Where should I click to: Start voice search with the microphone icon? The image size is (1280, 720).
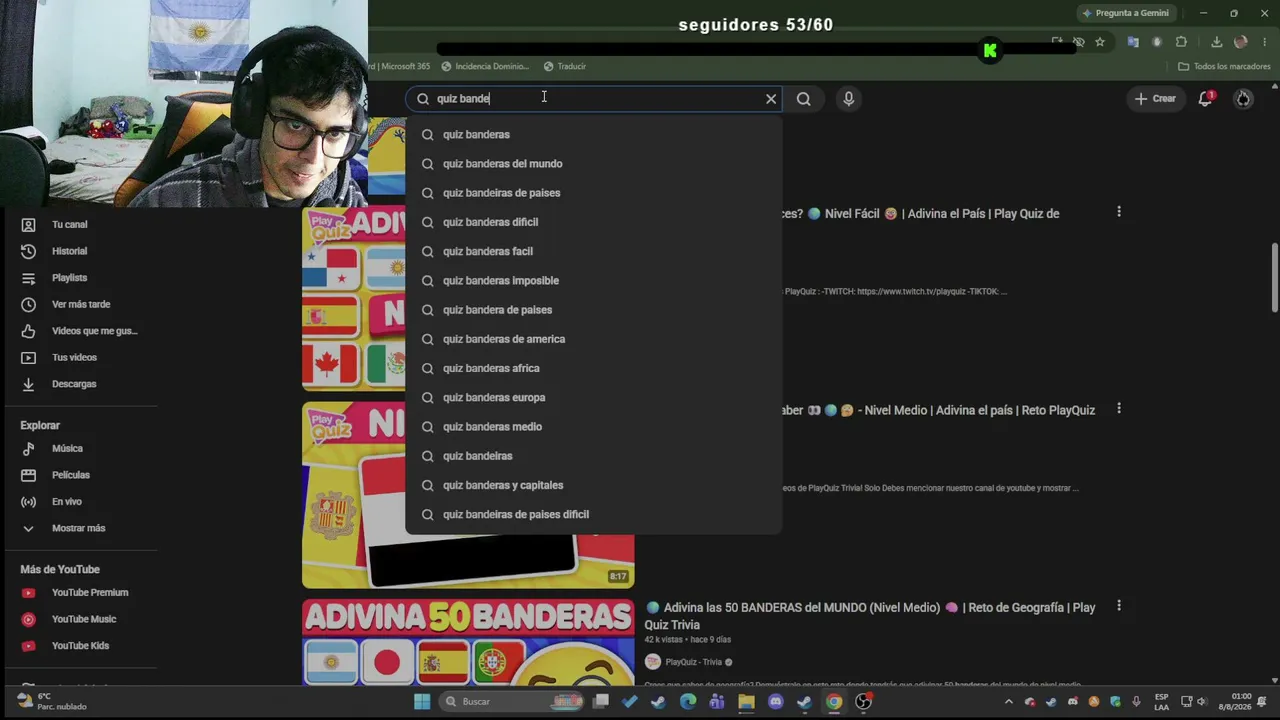849,99
